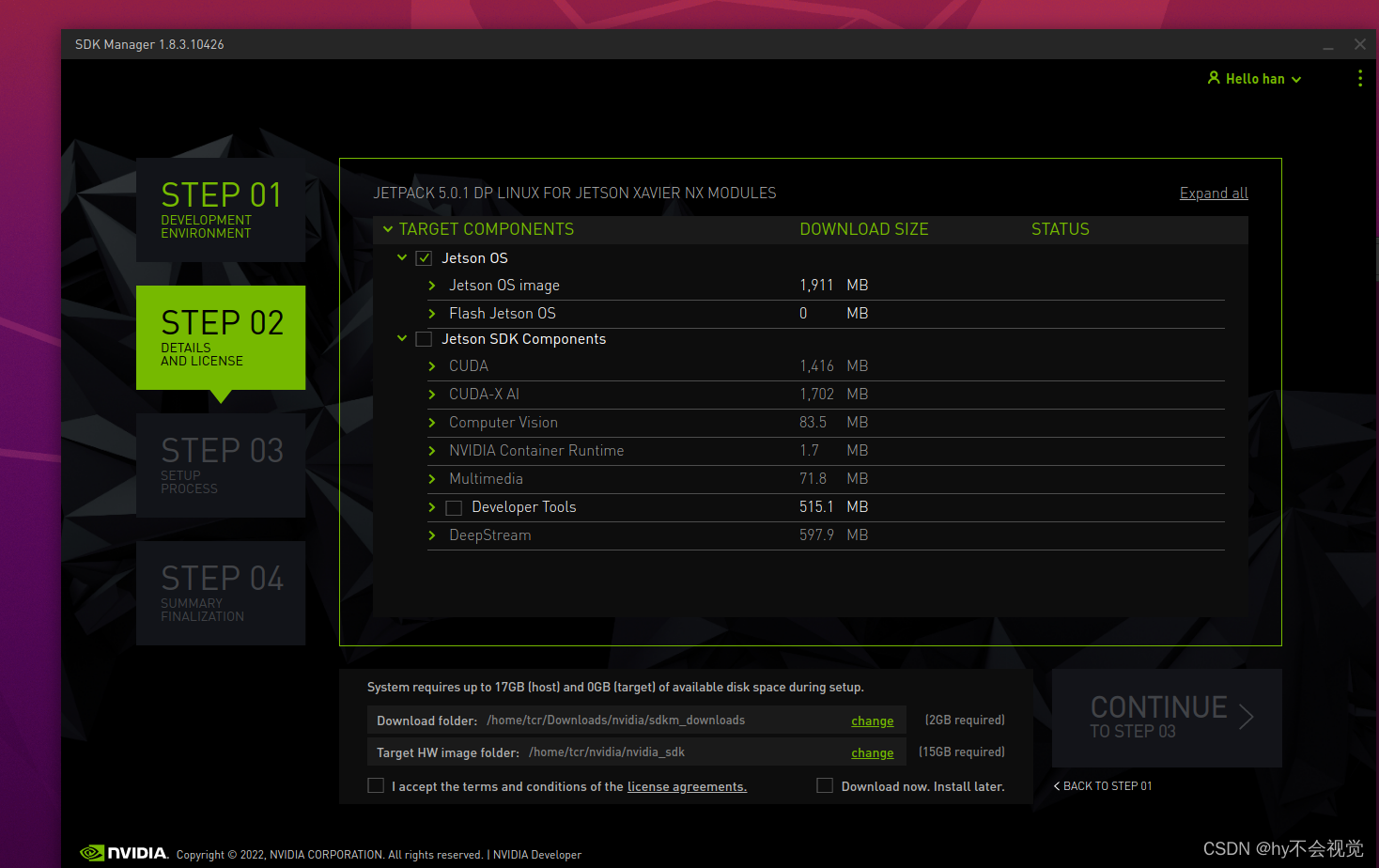The image size is (1379, 868).
Task: Click Continue to Step 03 button
Action: coord(1167,718)
